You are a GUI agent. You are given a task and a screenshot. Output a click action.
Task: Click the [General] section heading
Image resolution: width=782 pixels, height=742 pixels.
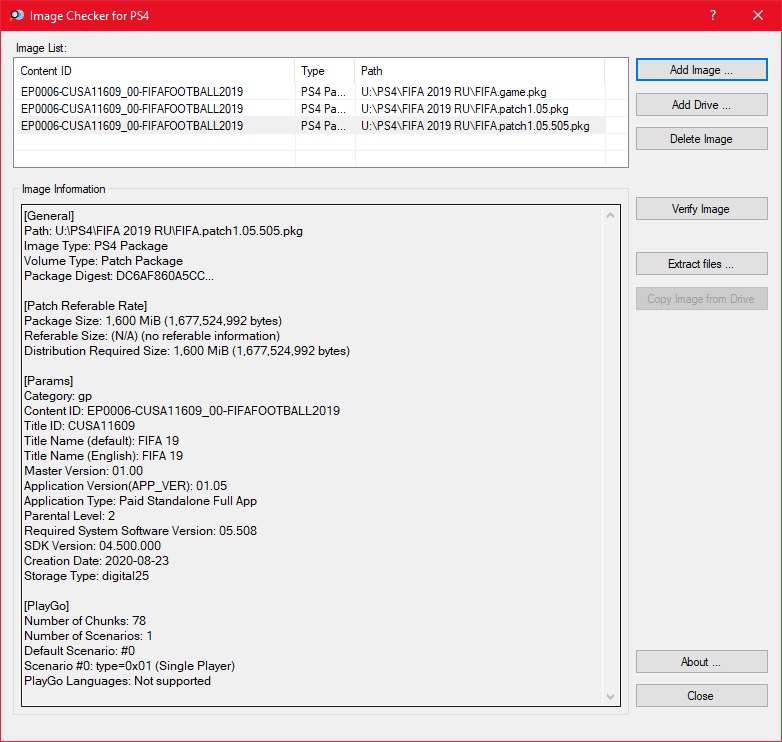(x=49, y=216)
